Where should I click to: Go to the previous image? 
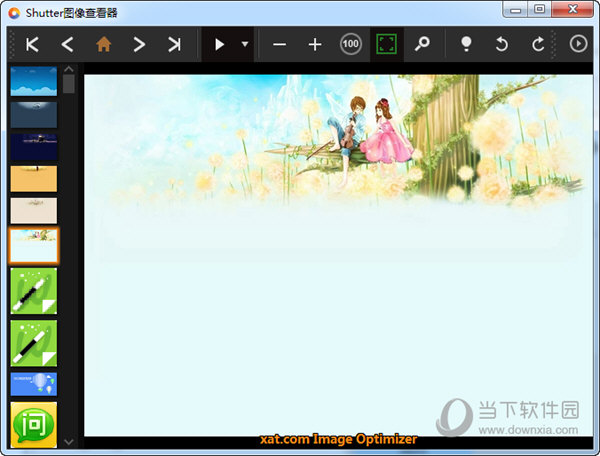(67, 45)
